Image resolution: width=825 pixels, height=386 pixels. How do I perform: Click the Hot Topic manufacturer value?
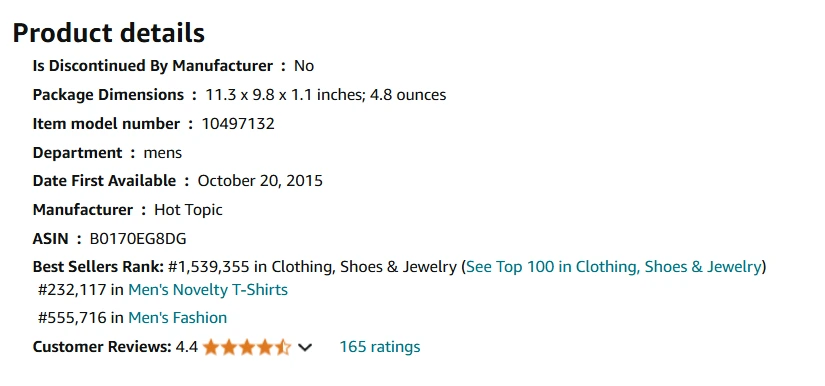[x=188, y=210]
